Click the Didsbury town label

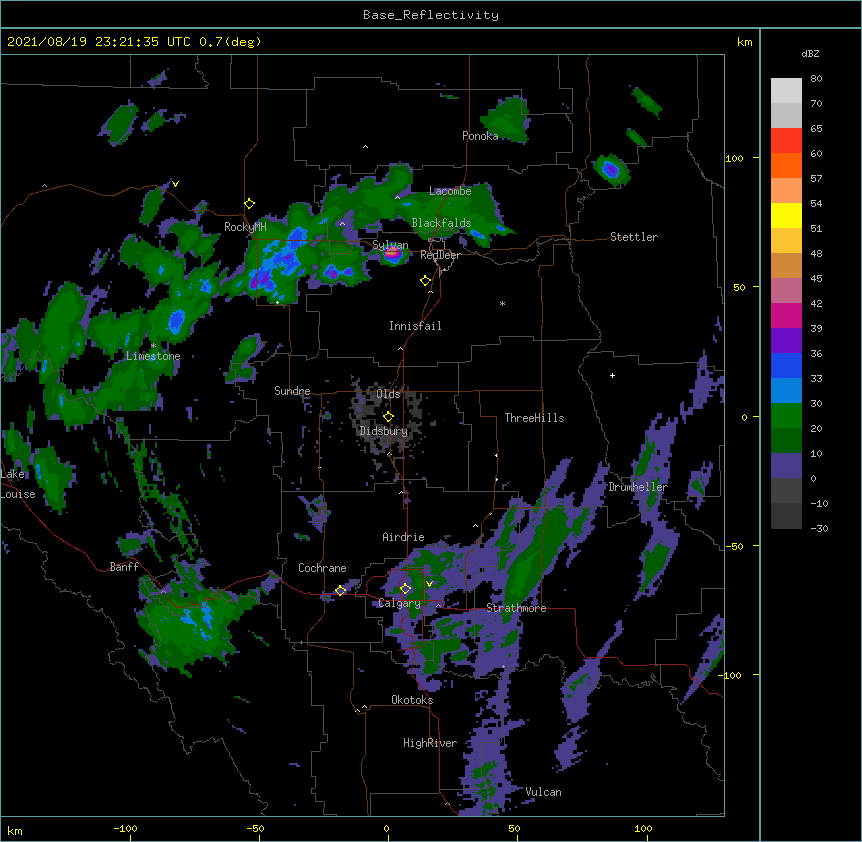(x=384, y=431)
